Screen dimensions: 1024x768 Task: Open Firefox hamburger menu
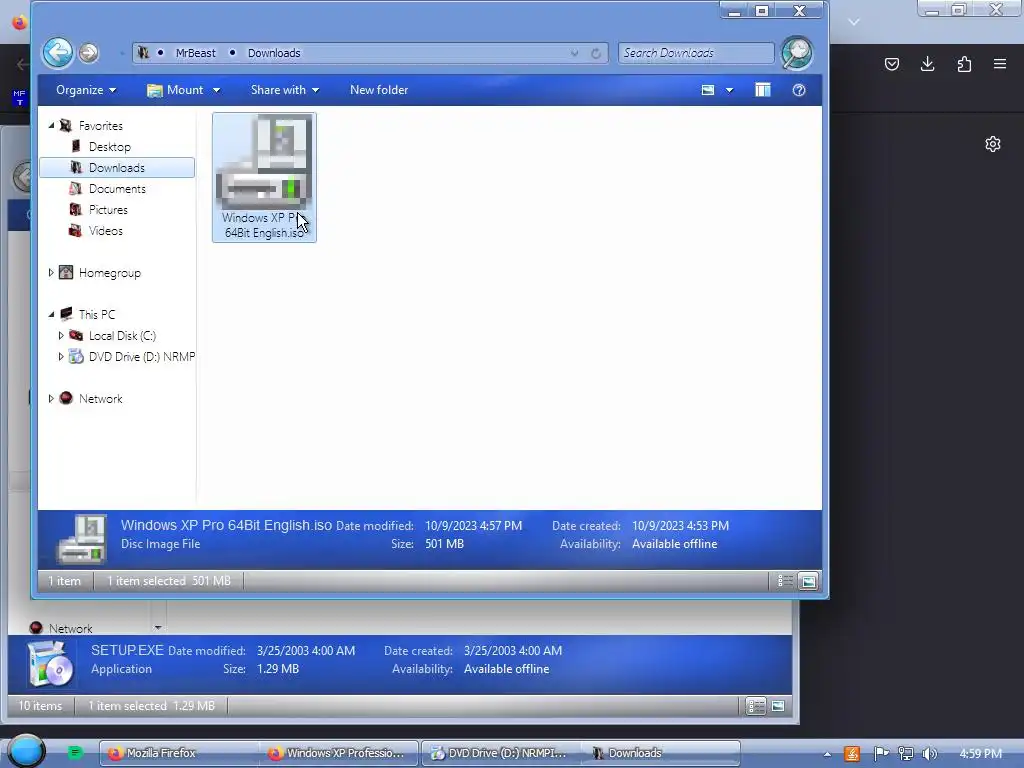[1000, 64]
